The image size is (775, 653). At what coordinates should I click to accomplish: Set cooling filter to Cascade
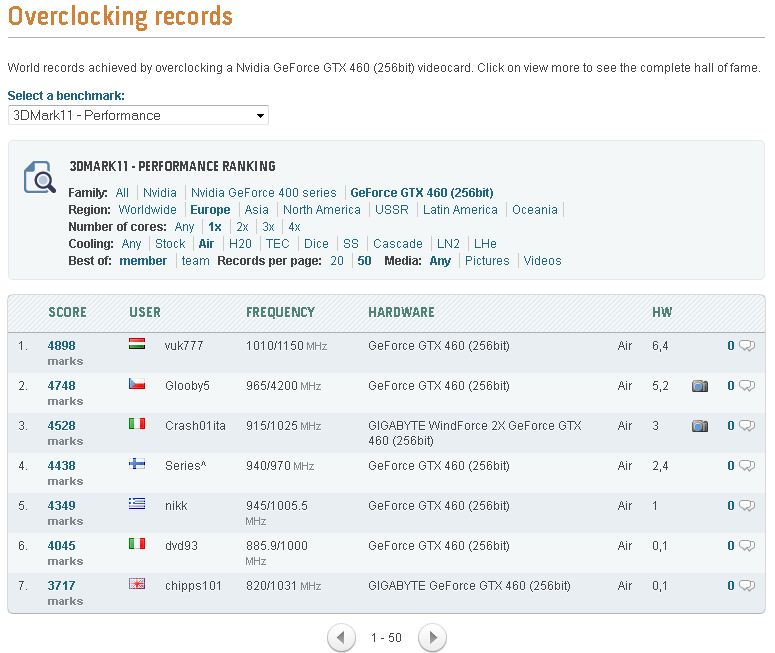(398, 244)
